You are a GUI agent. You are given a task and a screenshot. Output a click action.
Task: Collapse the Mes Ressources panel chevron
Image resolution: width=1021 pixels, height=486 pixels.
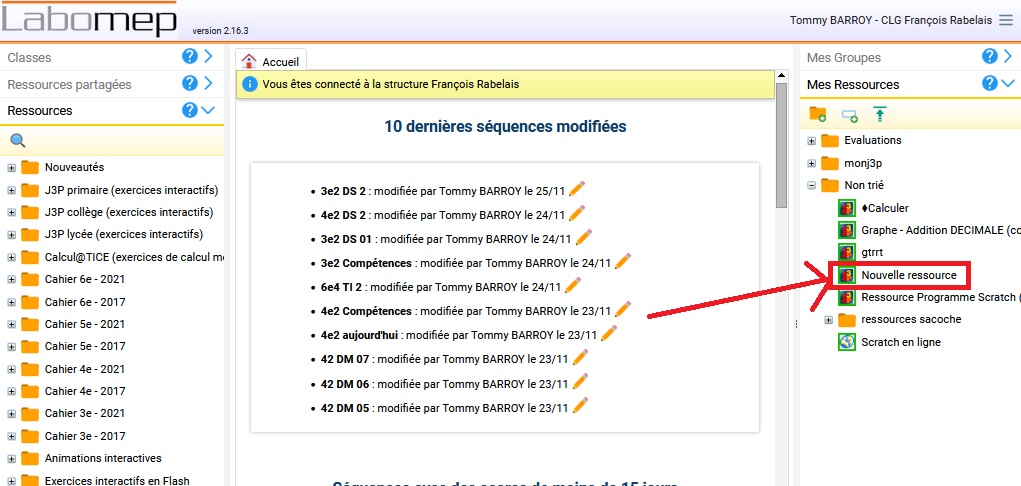[x=1008, y=84]
